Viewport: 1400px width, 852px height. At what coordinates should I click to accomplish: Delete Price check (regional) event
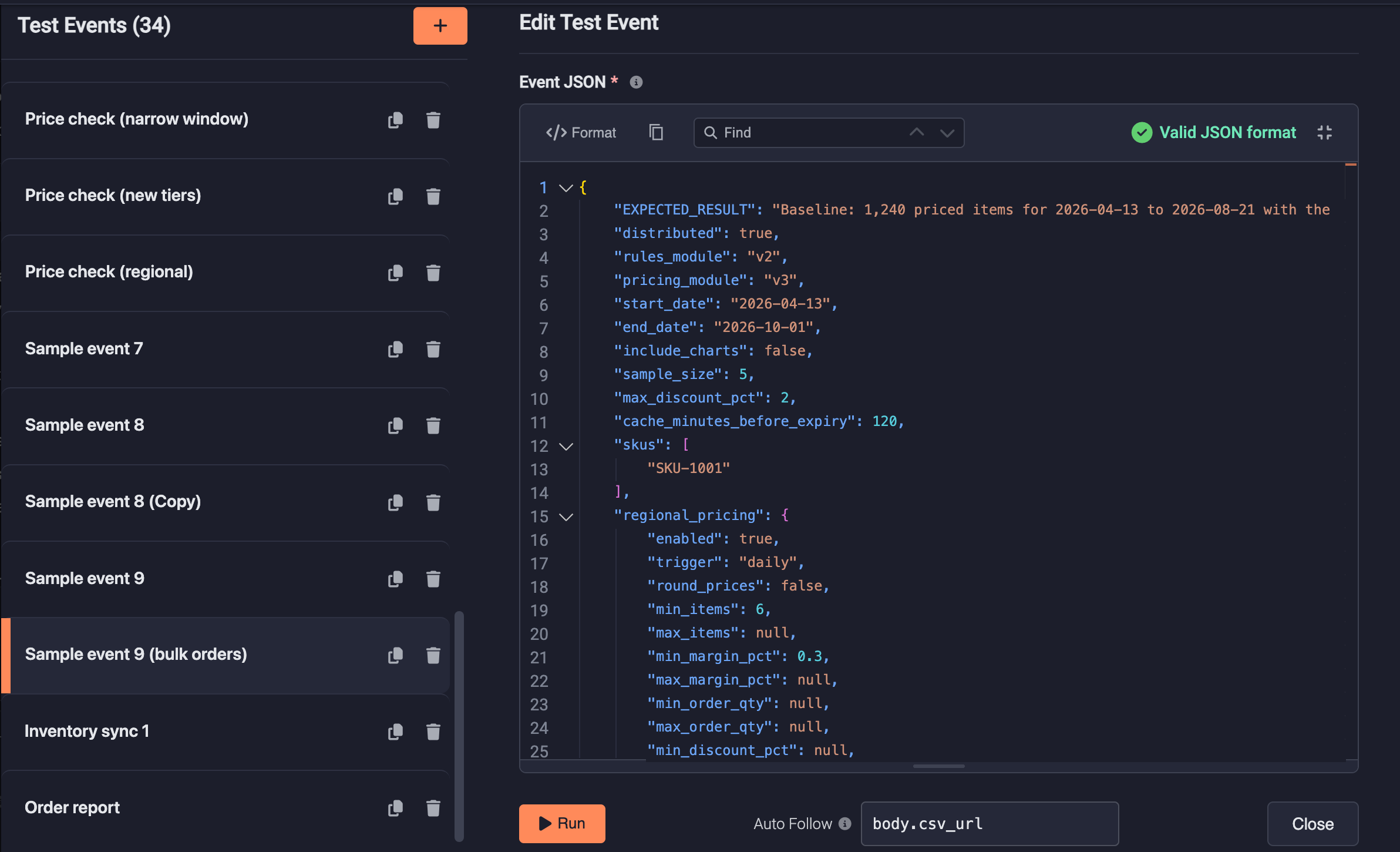433,273
